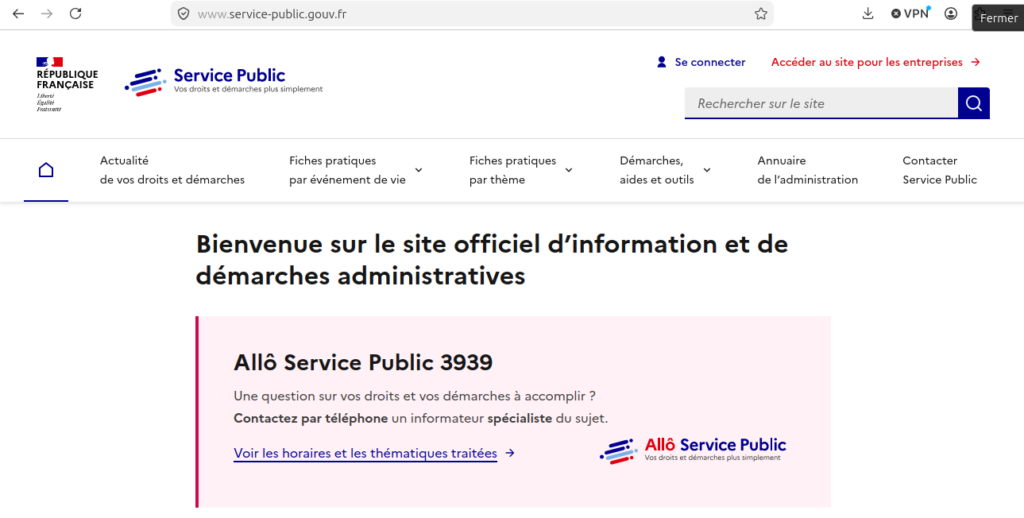Click the Allô Service Public logo image

click(693, 450)
